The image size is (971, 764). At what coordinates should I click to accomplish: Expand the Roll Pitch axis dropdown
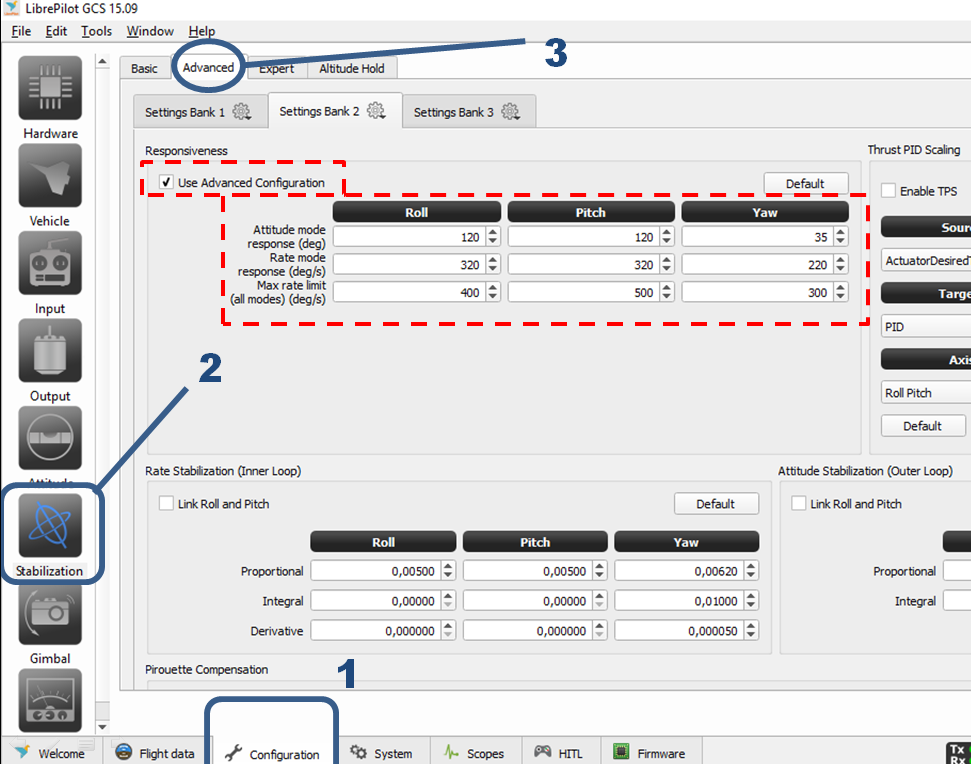click(925, 393)
